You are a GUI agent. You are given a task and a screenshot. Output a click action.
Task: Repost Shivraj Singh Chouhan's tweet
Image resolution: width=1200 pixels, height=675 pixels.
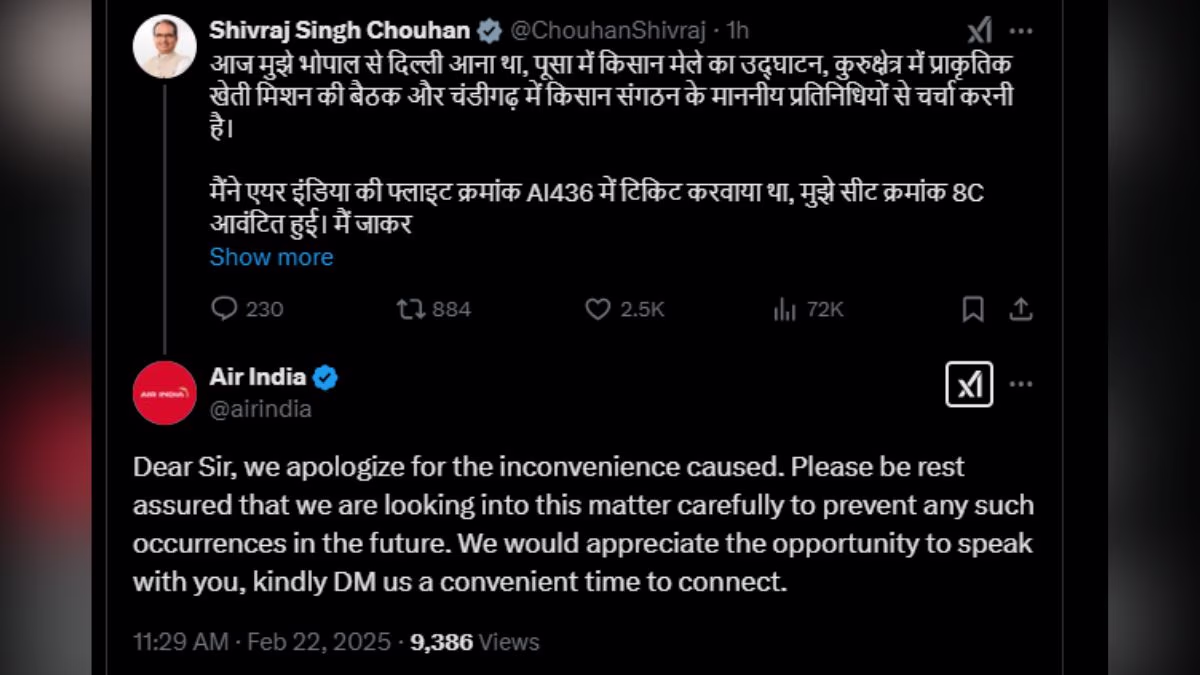[411, 310]
